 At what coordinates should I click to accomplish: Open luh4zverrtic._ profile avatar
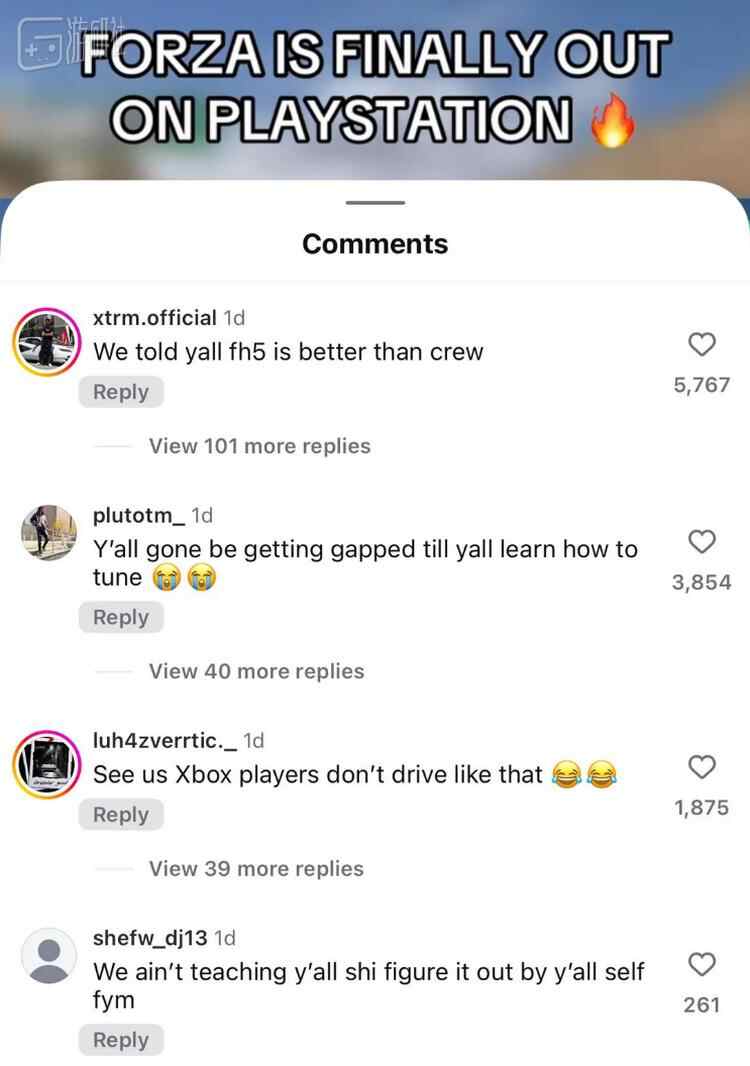[48, 764]
